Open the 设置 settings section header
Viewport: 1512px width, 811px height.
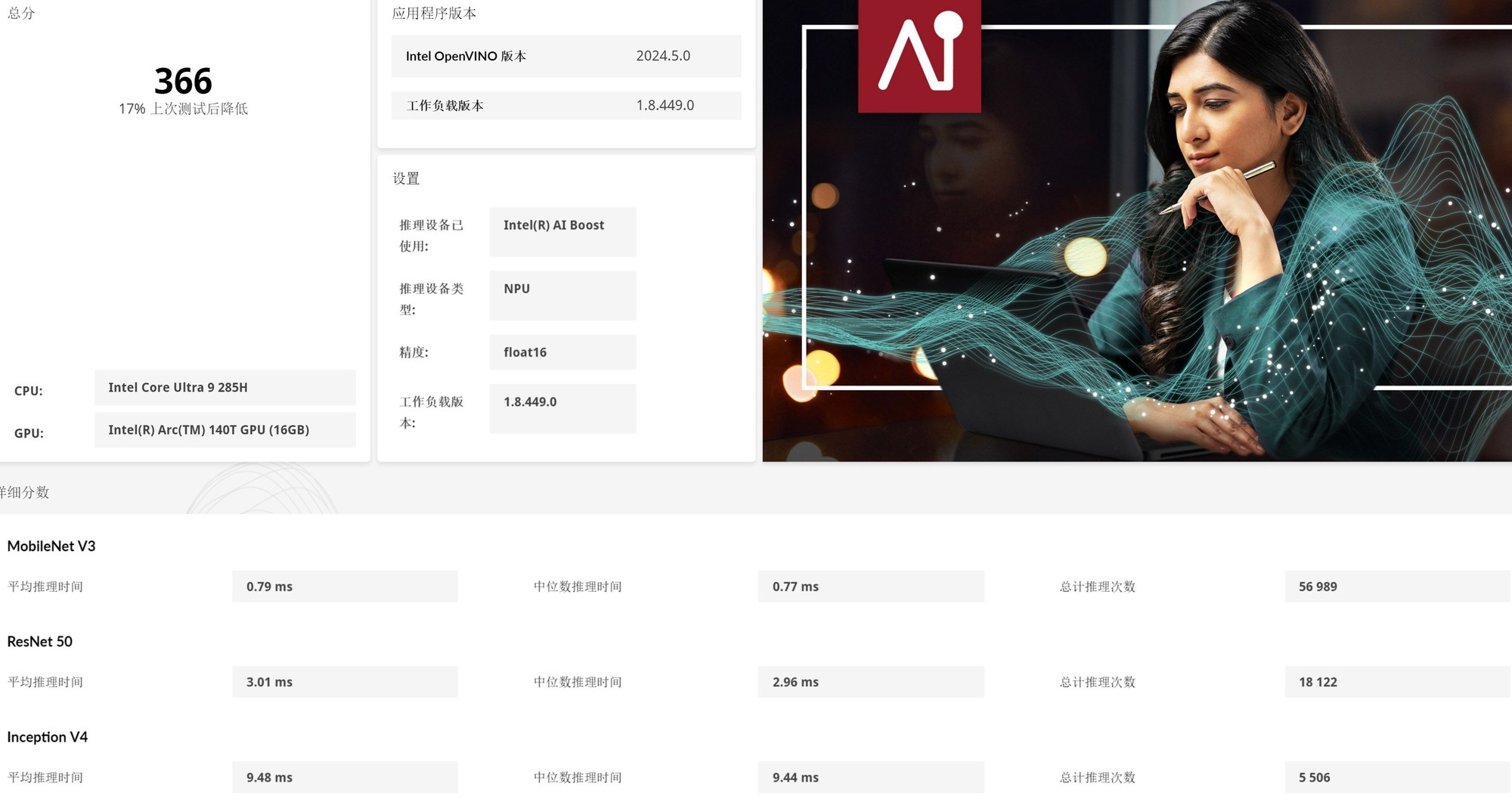point(406,178)
